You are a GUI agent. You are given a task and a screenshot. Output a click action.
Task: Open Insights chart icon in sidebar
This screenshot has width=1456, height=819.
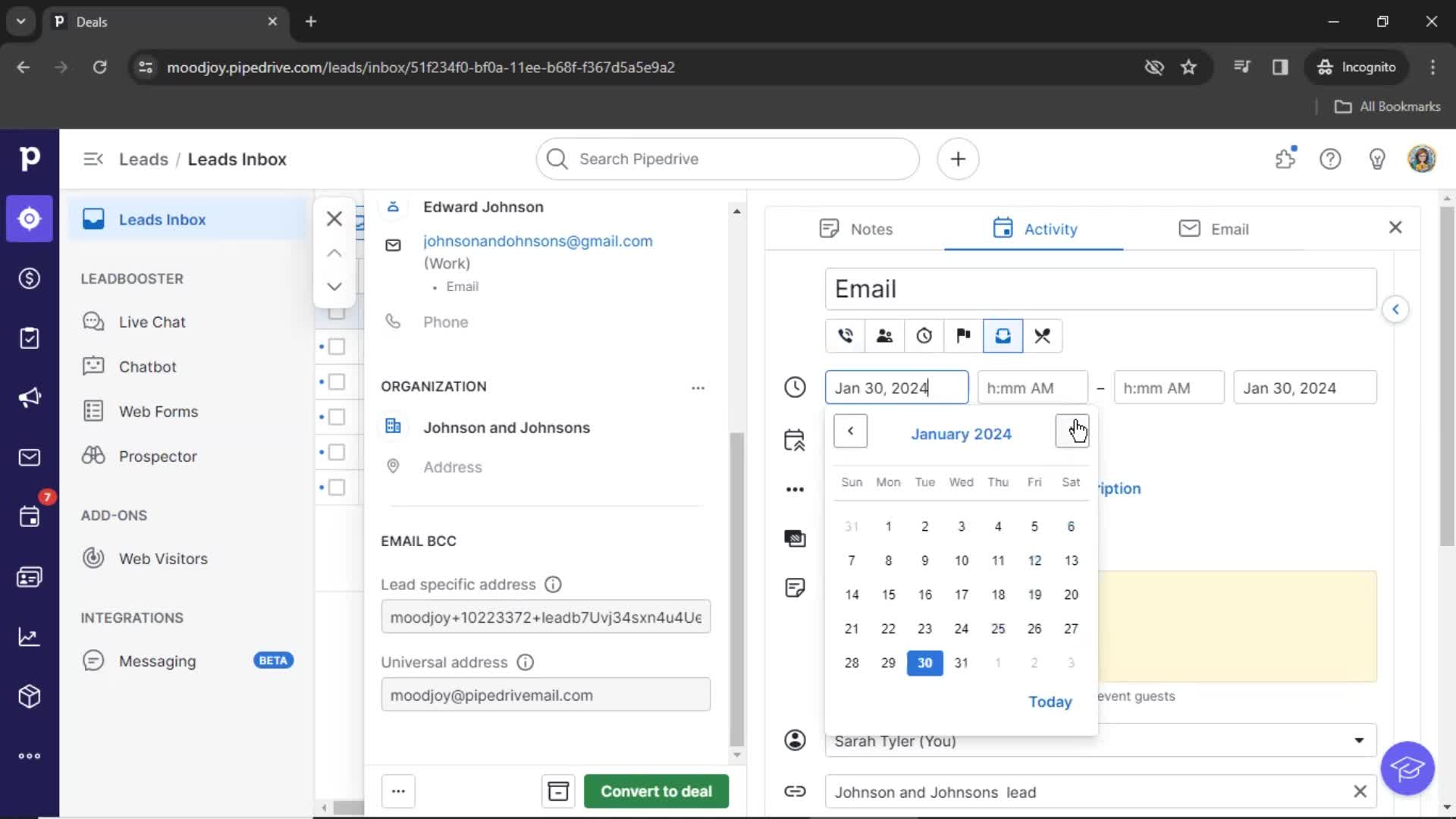(30, 637)
